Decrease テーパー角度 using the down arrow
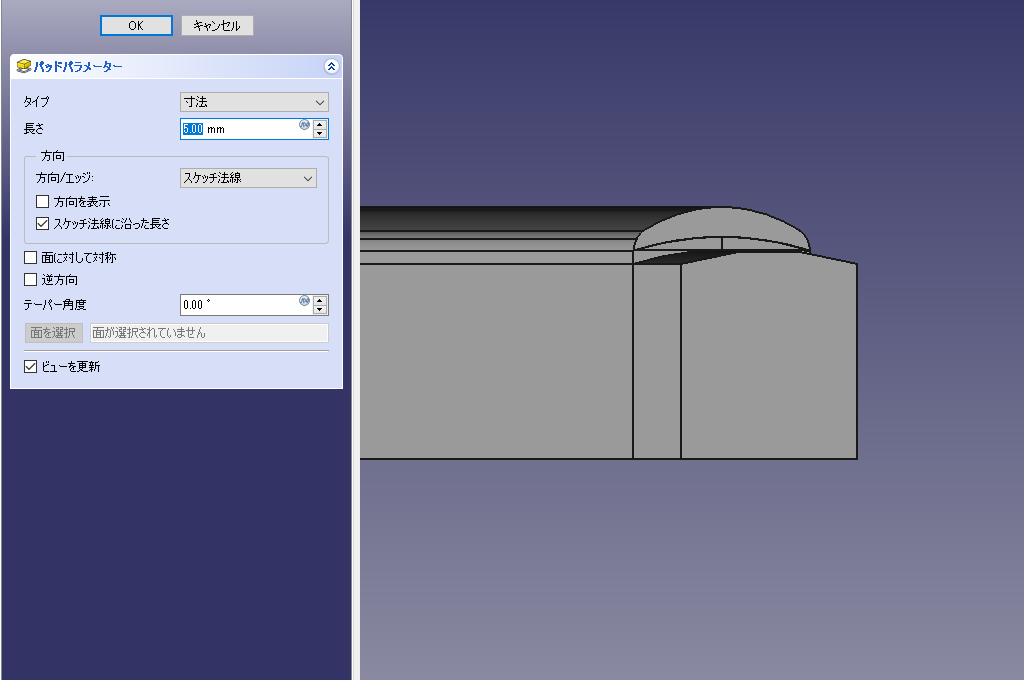The height and width of the screenshot is (680, 1024). pyautogui.click(x=320, y=310)
